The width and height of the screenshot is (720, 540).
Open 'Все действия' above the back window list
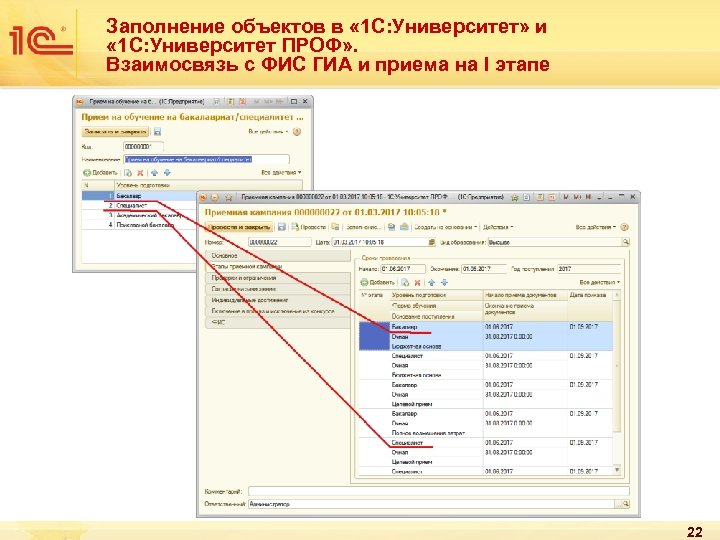click(281, 173)
